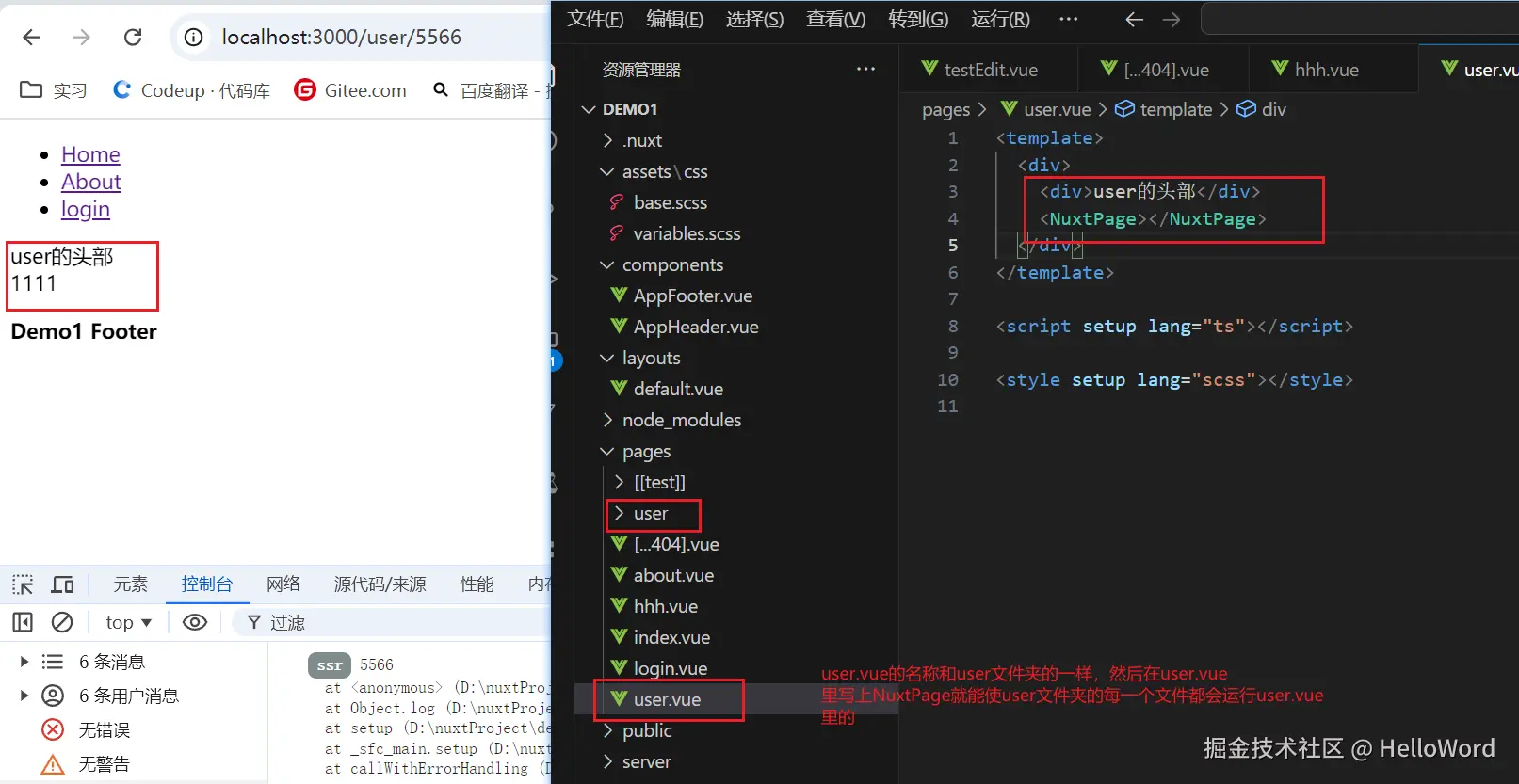The width and height of the screenshot is (1519, 784).
Task: Open index.vue file
Action: tap(735, 637)
